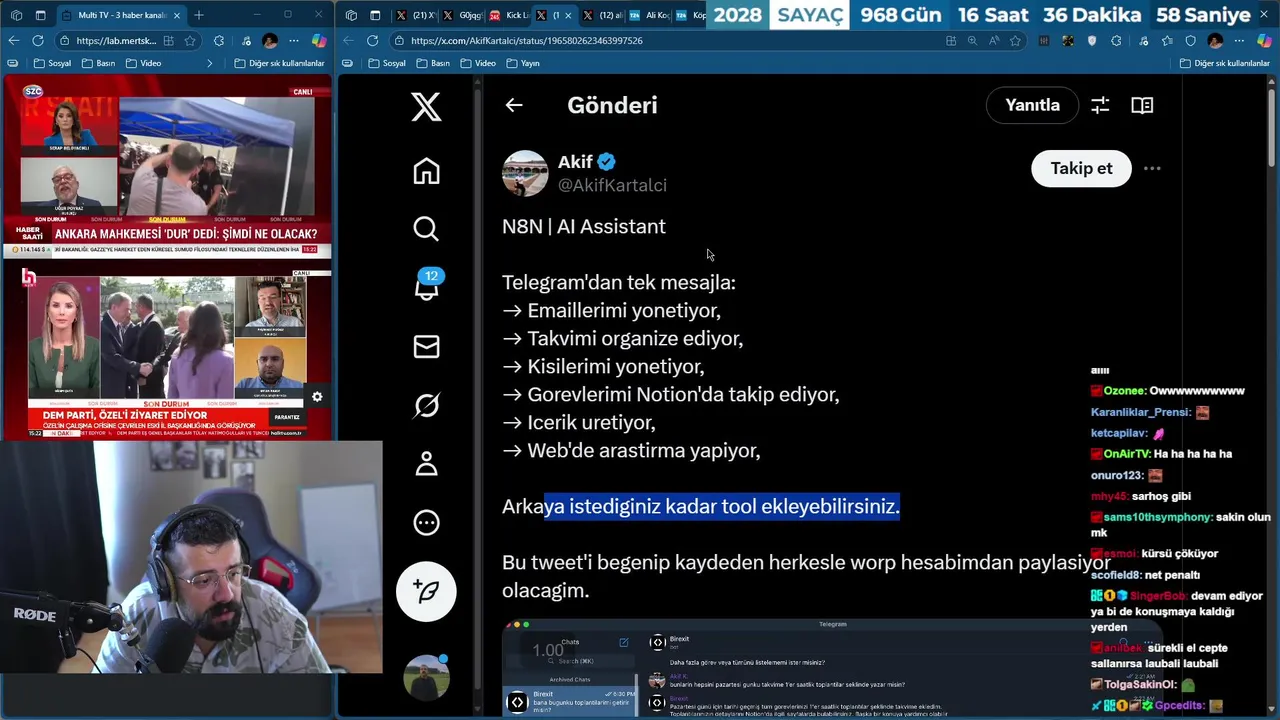Open left browser's three-dot settings menu
This screenshot has height=720, width=1280.
click(x=294, y=41)
